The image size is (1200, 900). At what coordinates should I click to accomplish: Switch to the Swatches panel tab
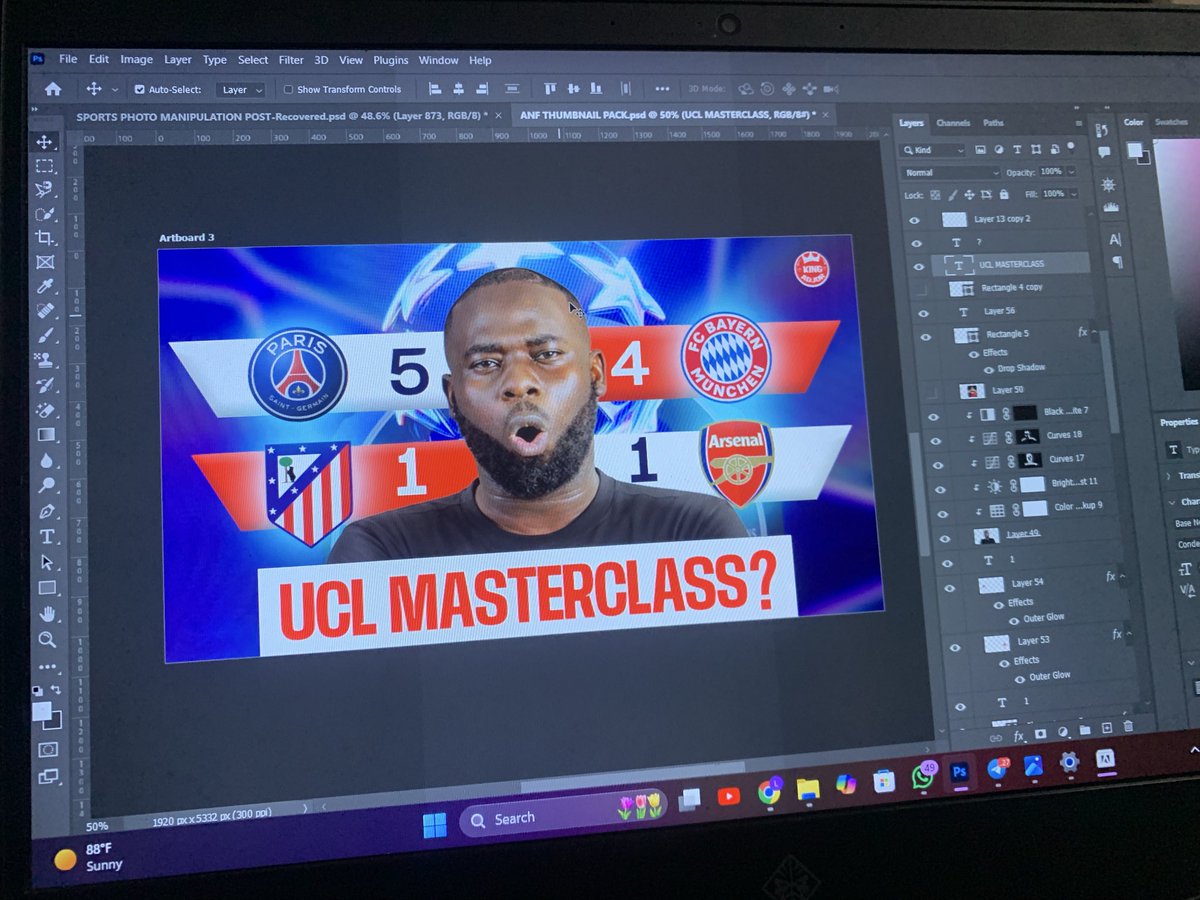(x=1171, y=122)
